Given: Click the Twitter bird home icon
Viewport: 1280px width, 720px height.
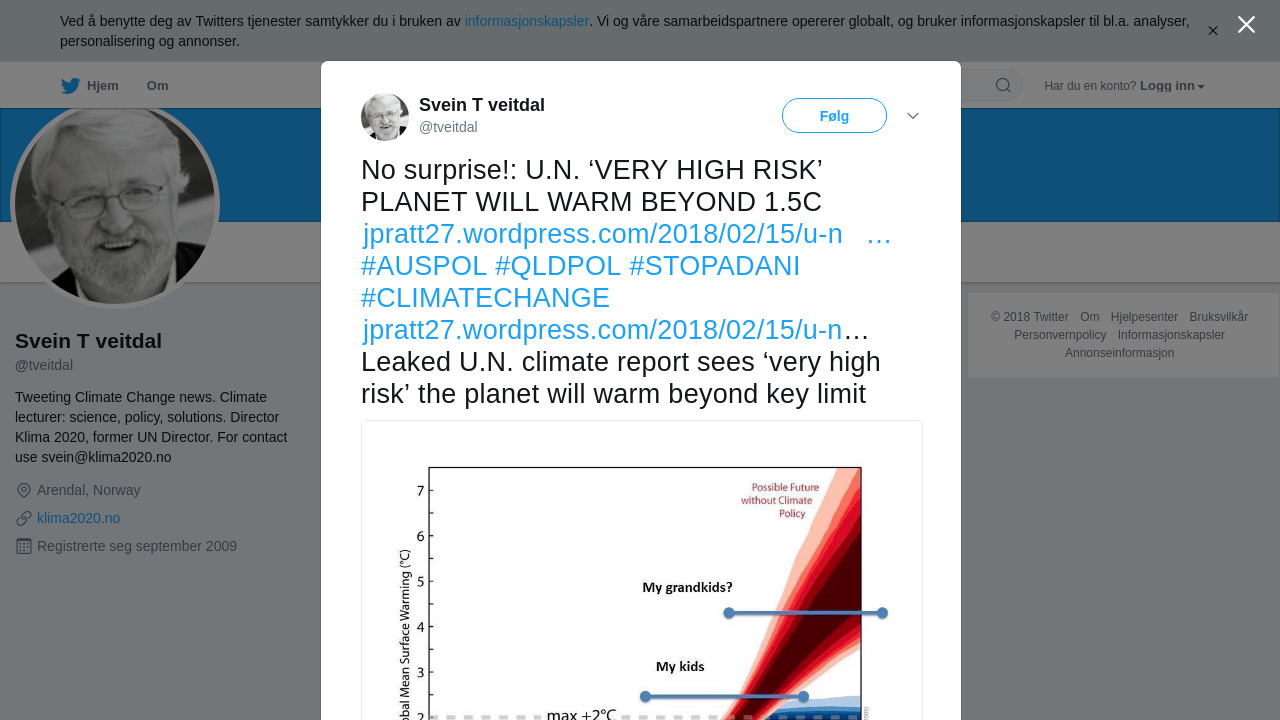Looking at the screenshot, I should coord(70,86).
